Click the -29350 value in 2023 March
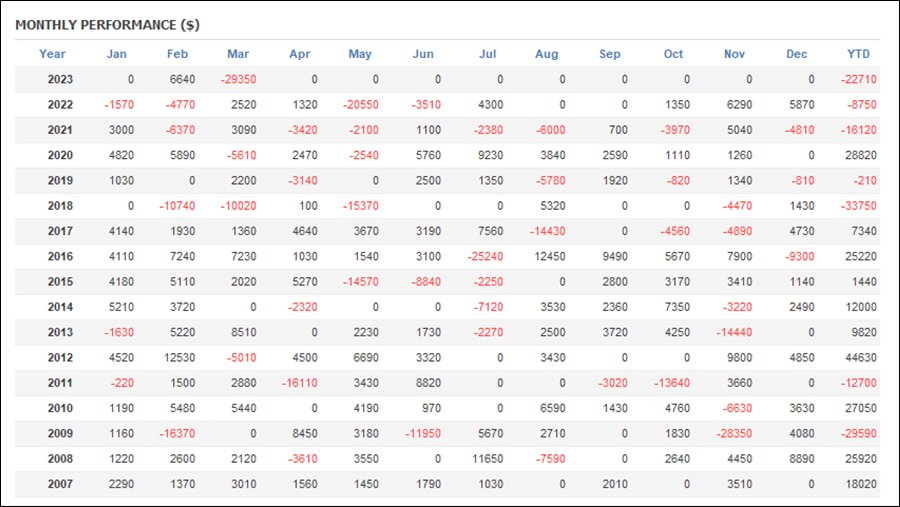 pyautogui.click(x=238, y=79)
